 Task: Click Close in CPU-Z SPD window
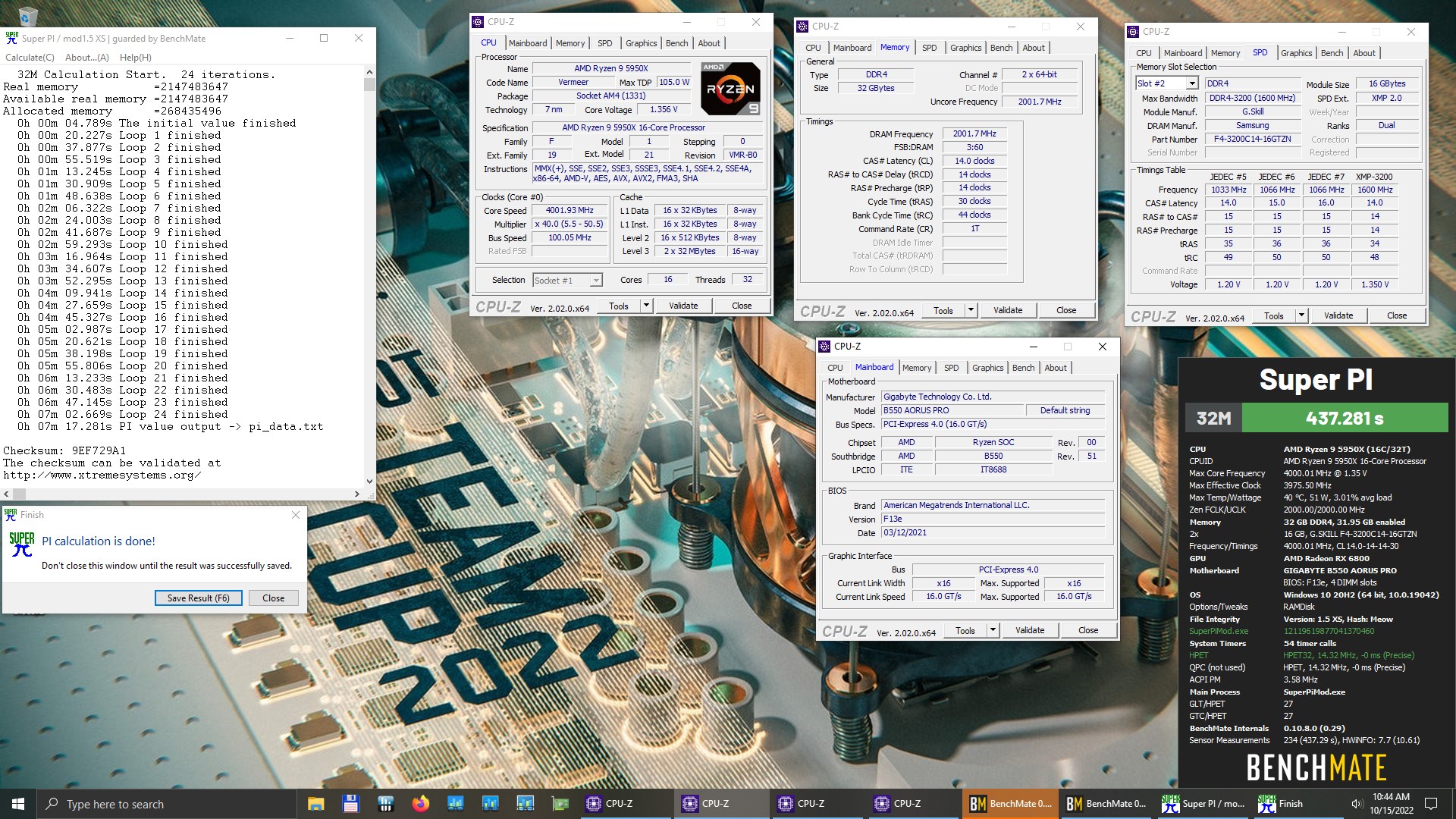(1397, 315)
